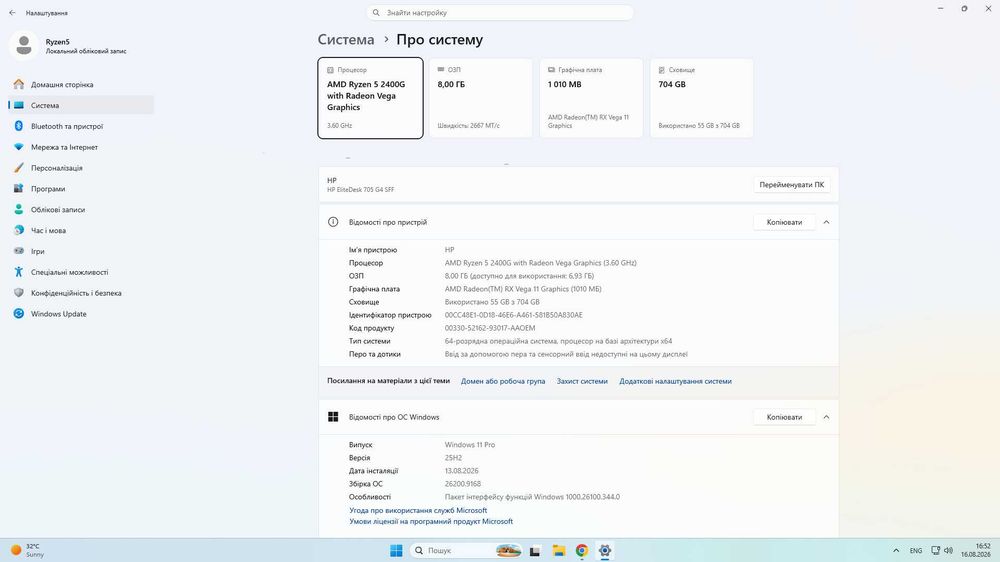This screenshot has height=562, width=1000.
Task: Click the install date 13.08.2026
Action: coord(461,471)
